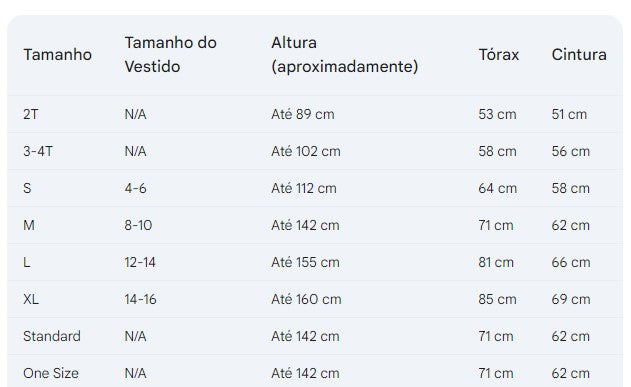Viewport: 631px width, 387px height.
Task: Select the Até 102 cm height value
Action: [x=306, y=151]
